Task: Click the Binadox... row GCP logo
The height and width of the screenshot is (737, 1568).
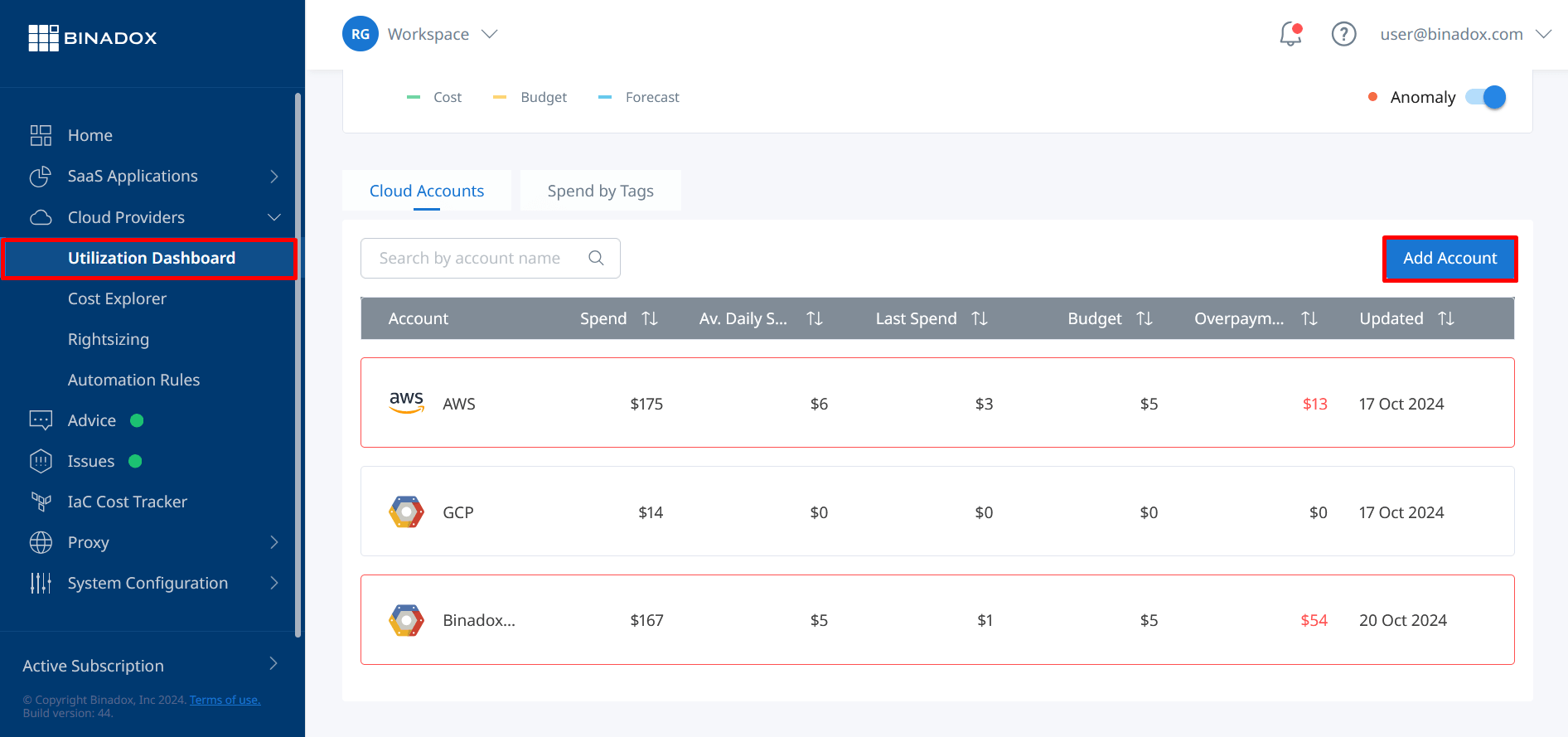Action: click(x=406, y=620)
